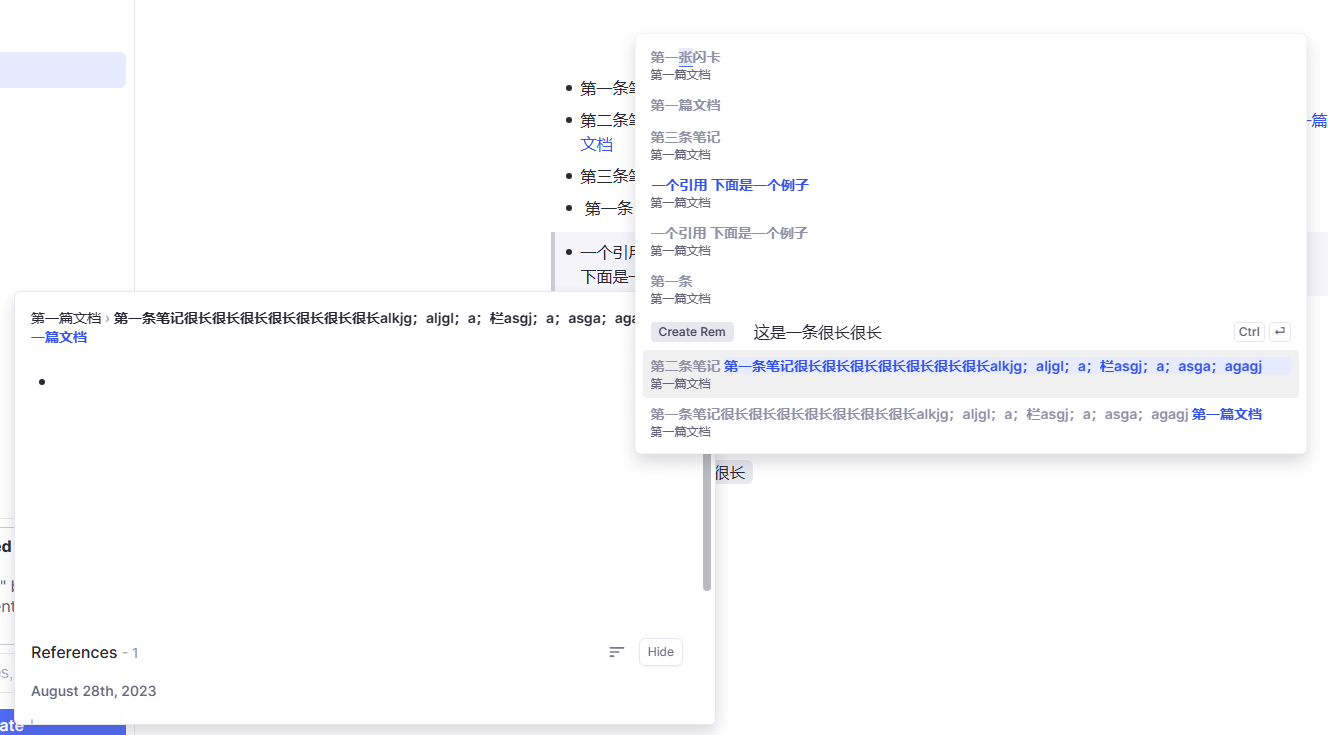The width and height of the screenshot is (1328, 735).
Task: Collapse 第一条笔记 via its bullet
Action: click(x=568, y=87)
